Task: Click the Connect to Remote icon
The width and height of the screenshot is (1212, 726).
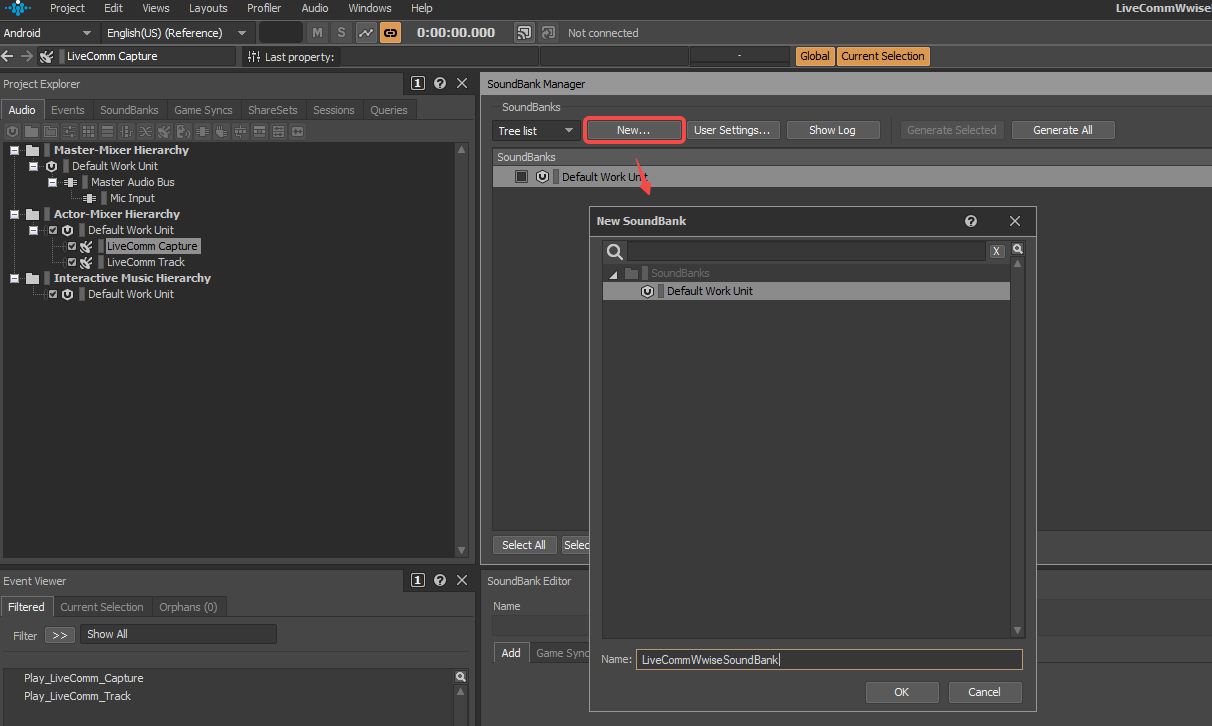Action: (x=525, y=33)
